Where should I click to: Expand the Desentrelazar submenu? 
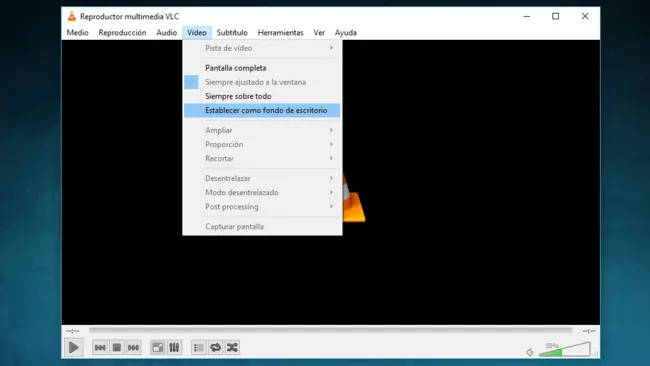tap(262, 178)
